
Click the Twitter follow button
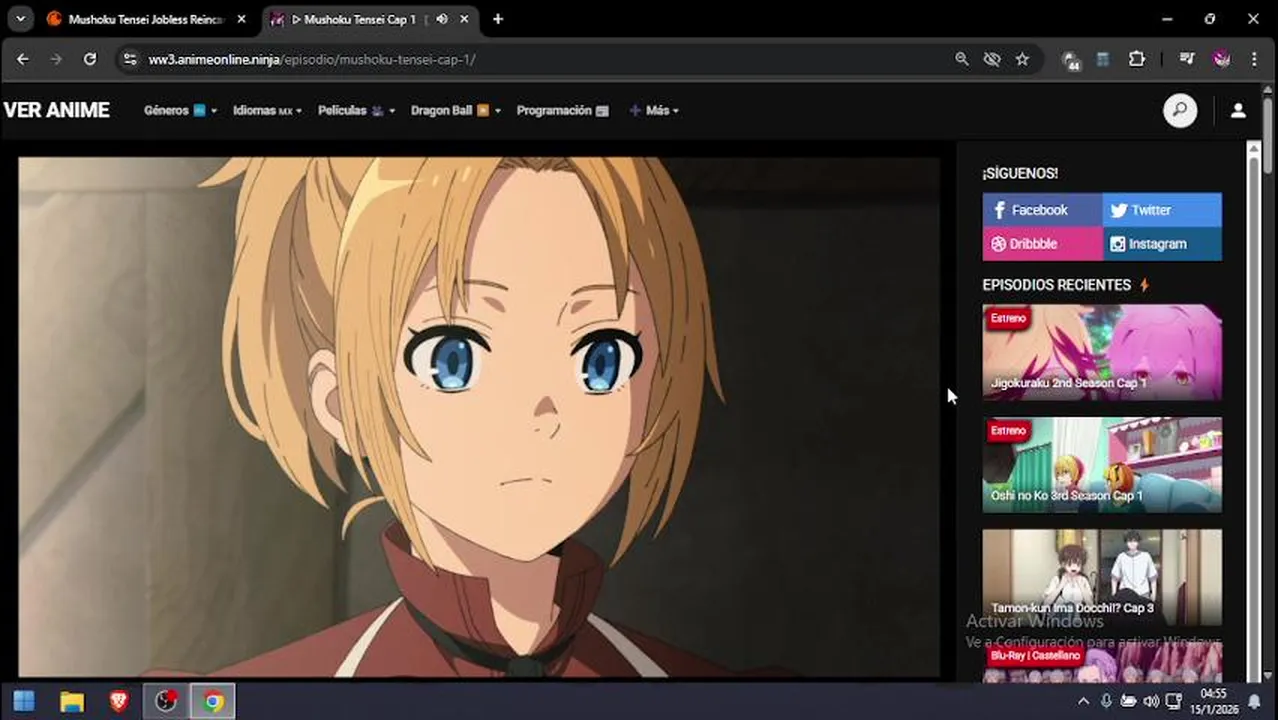[x=1162, y=210]
